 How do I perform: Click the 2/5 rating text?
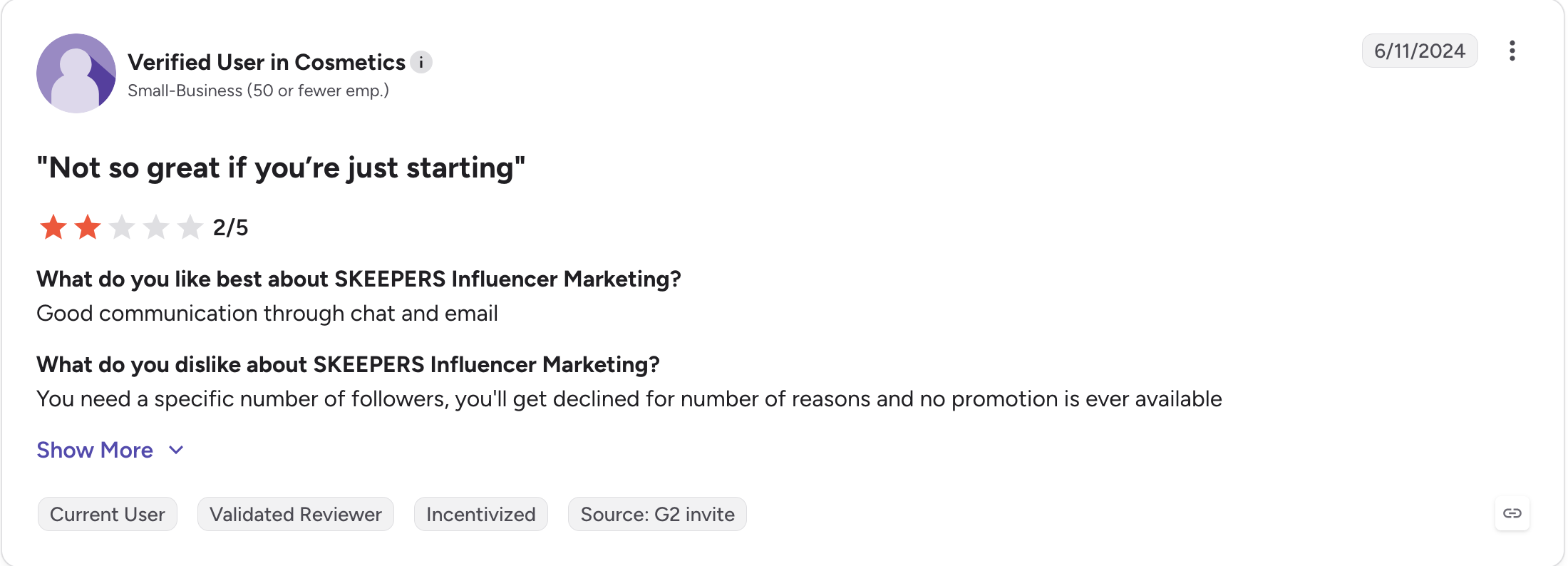(x=230, y=227)
